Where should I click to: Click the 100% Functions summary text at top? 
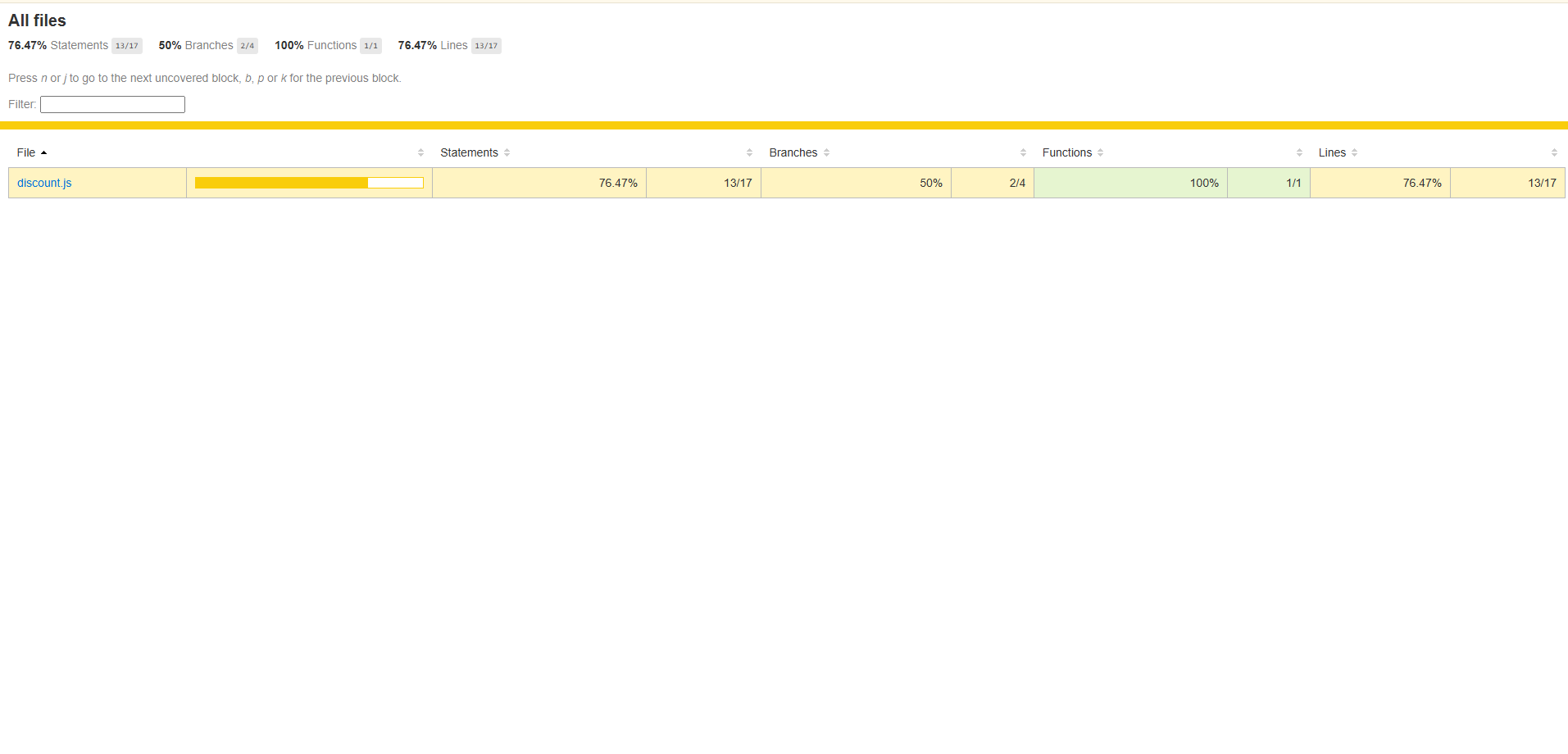(x=316, y=45)
